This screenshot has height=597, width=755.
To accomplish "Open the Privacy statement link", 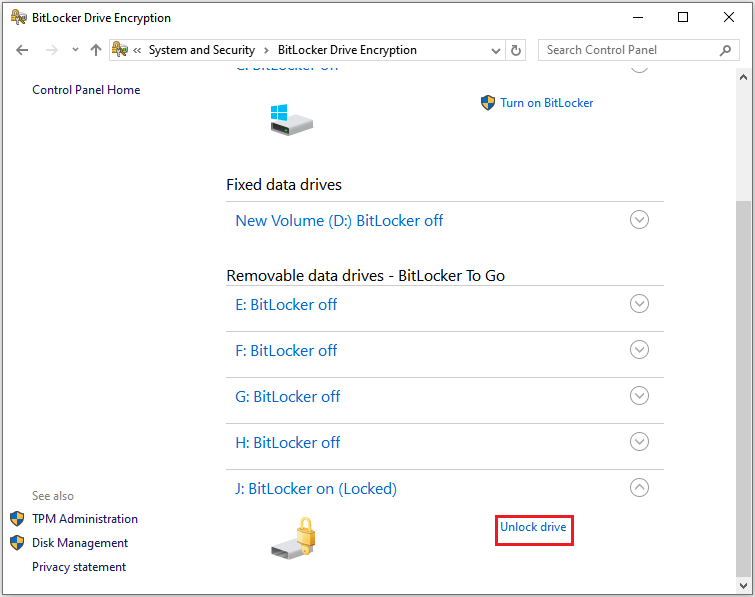I will click(79, 567).
